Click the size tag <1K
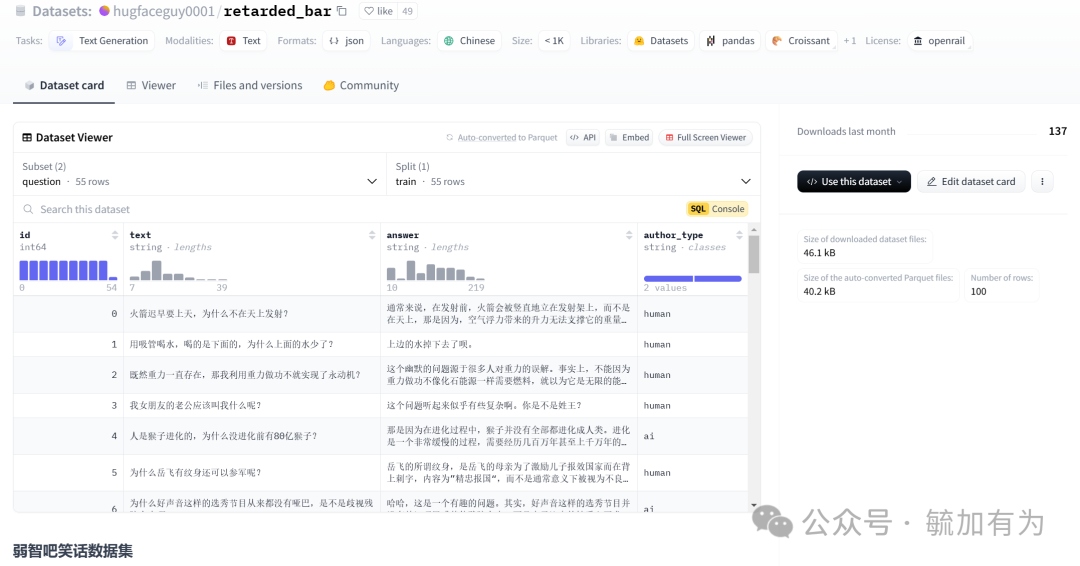The width and height of the screenshot is (1080, 566). tap(554, 41)
